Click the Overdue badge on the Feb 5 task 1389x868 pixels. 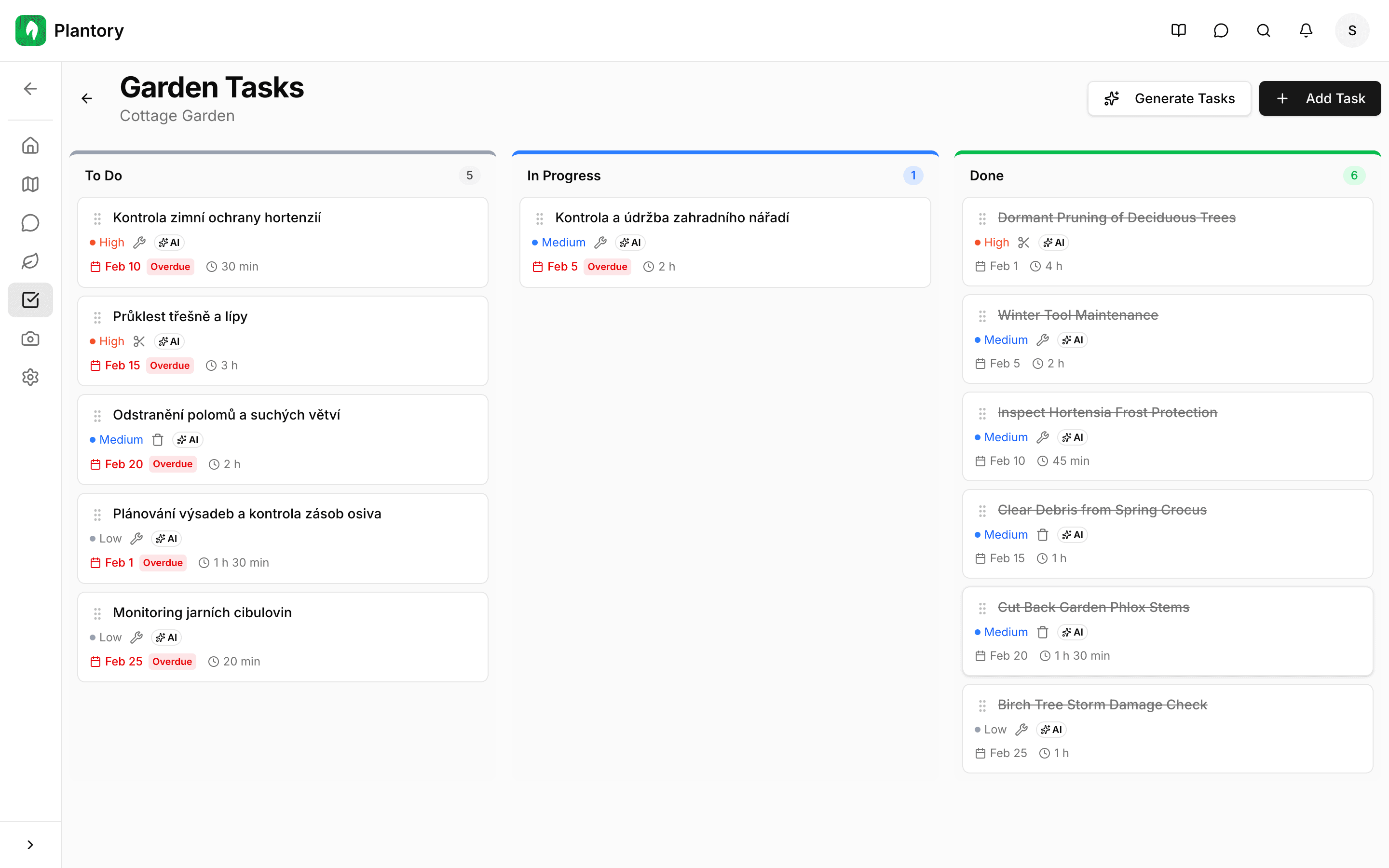[607, 266]
